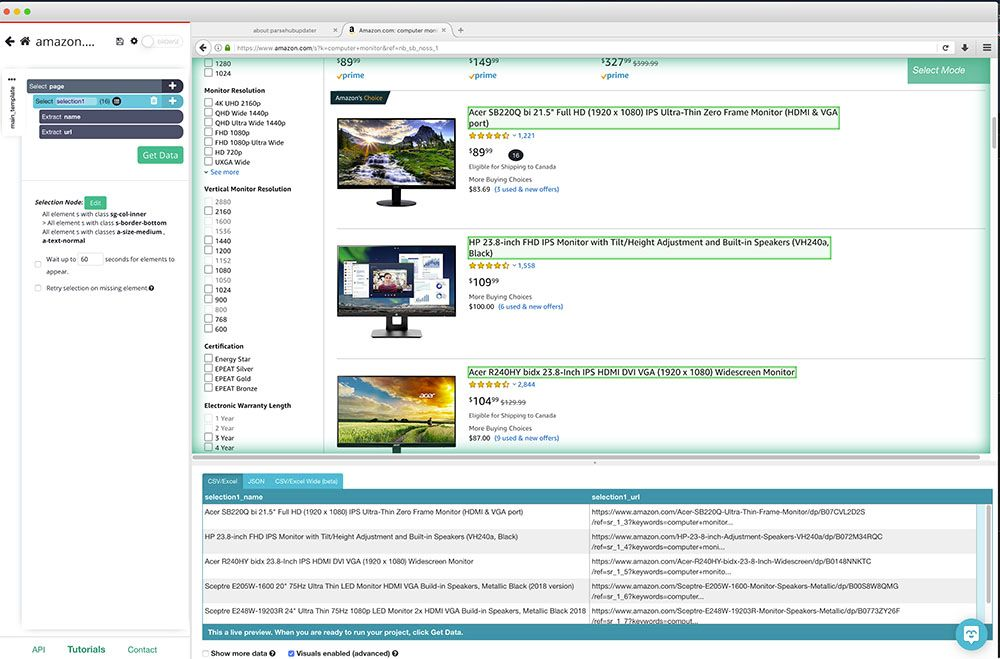Check the 3 Year warranty filter

[x=209, y=437]
